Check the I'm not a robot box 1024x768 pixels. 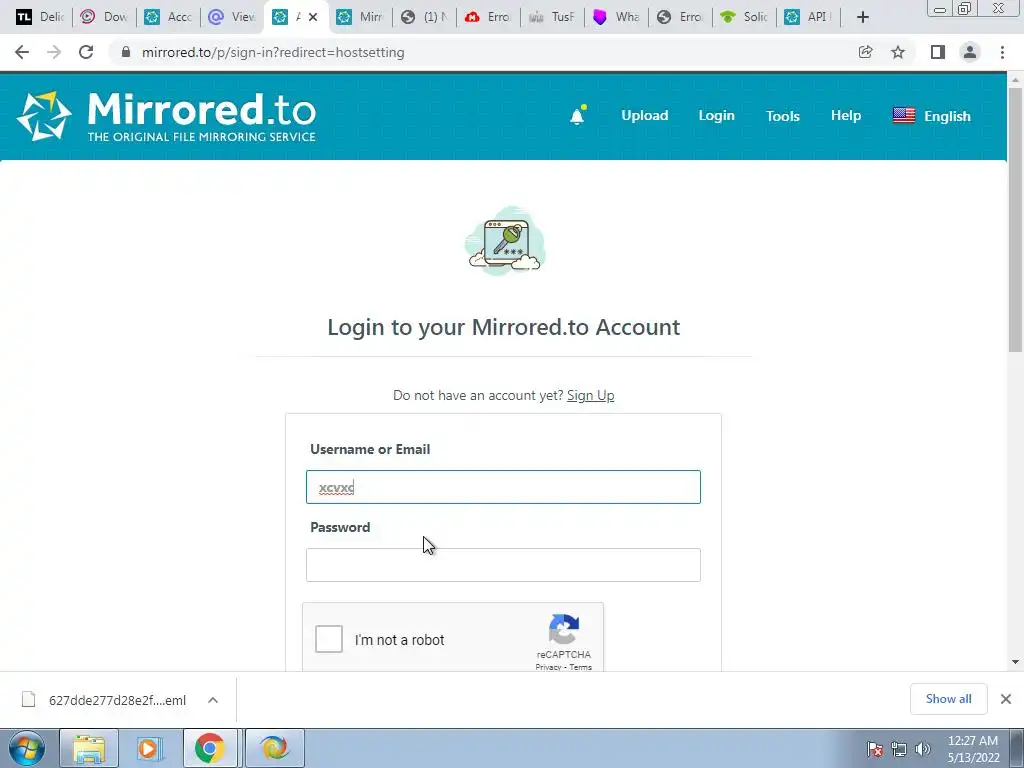pos(328,639)
